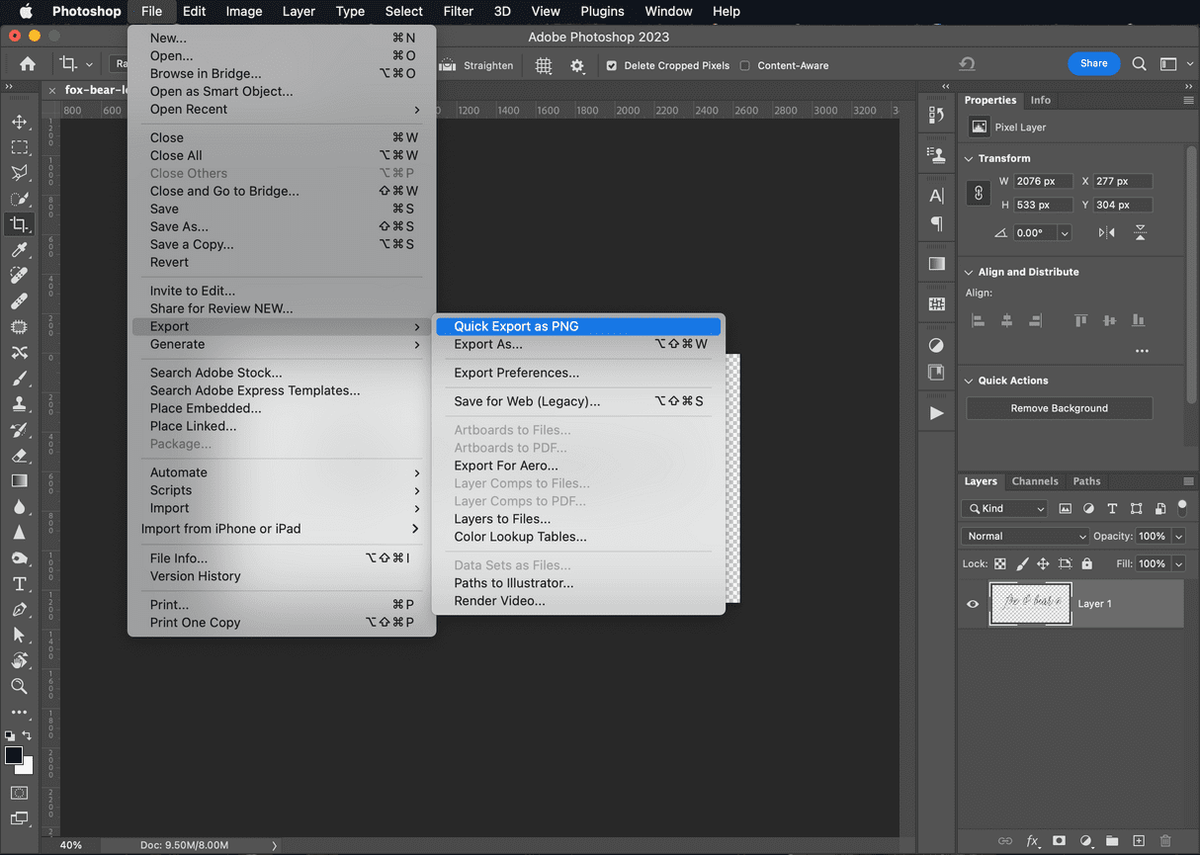Open the Character panel icon
The image size is (1200, 855).
pyautogui.click(x=936, y=196)
